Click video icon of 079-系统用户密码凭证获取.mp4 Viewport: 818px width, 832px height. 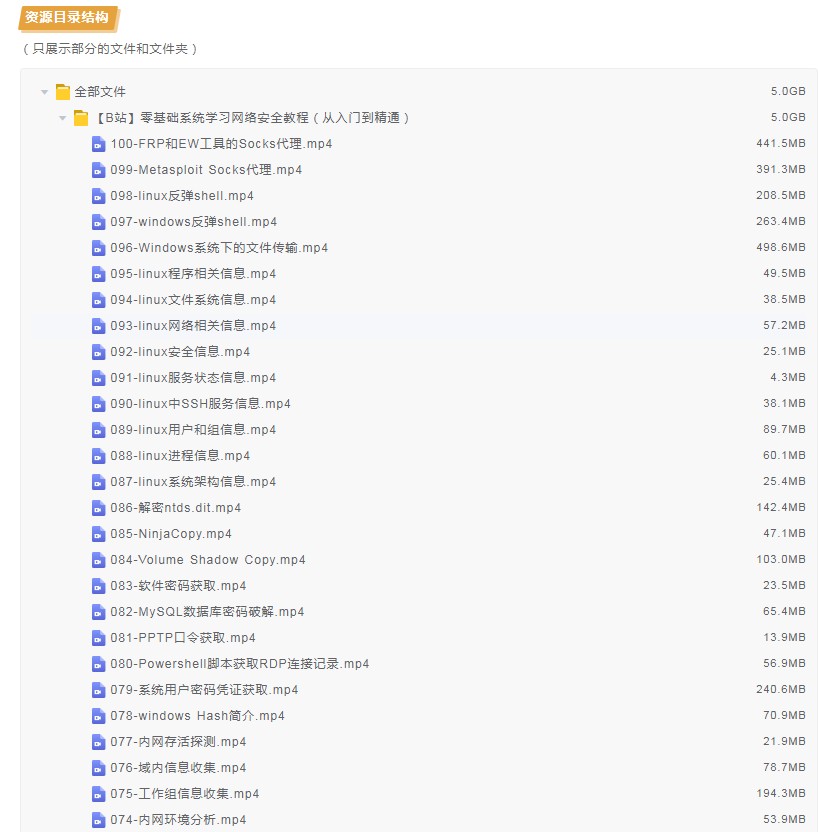tap(99, 690)
